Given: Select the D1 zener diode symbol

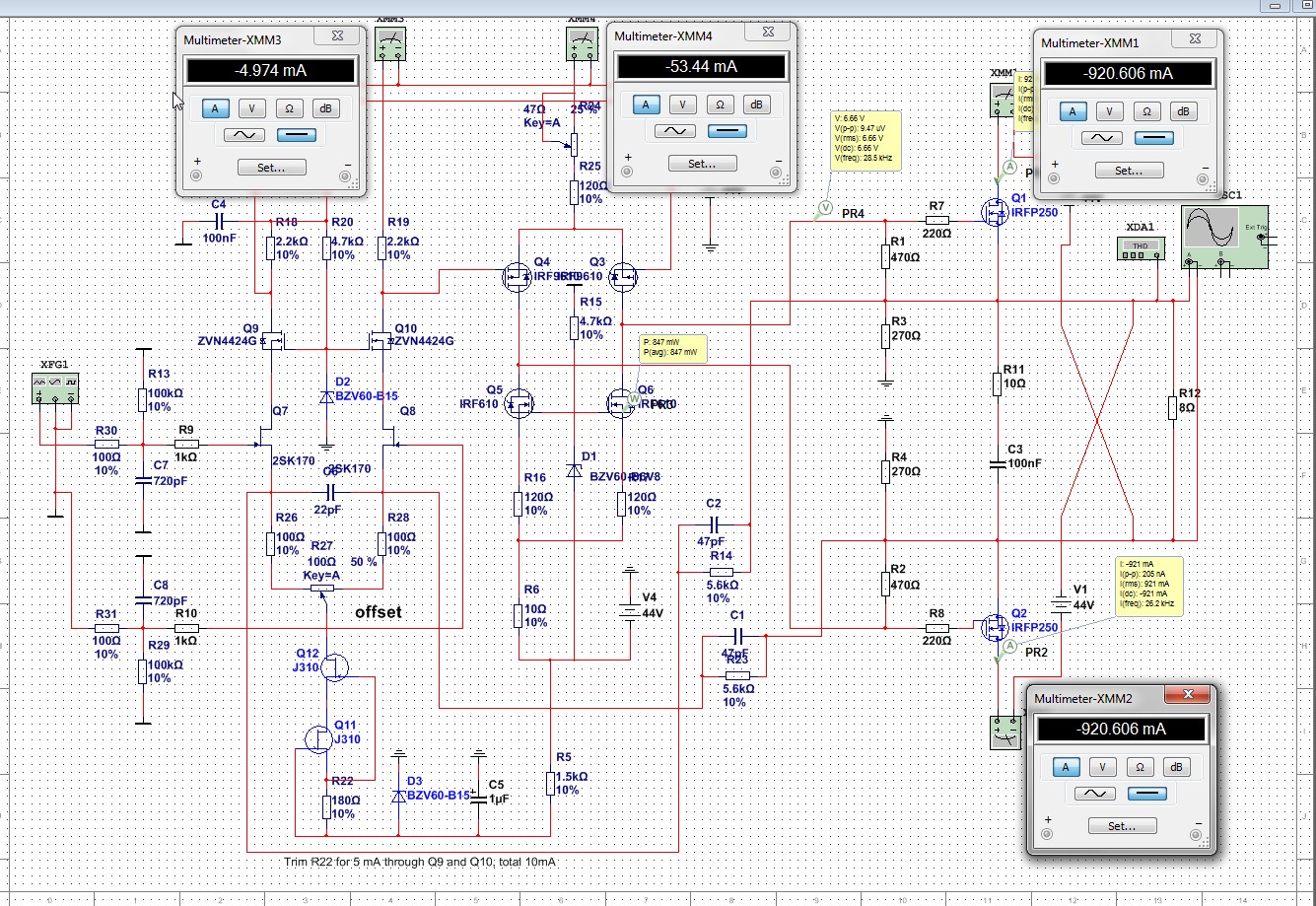Looking at the screenshot, I should click(x=574, y=471).
